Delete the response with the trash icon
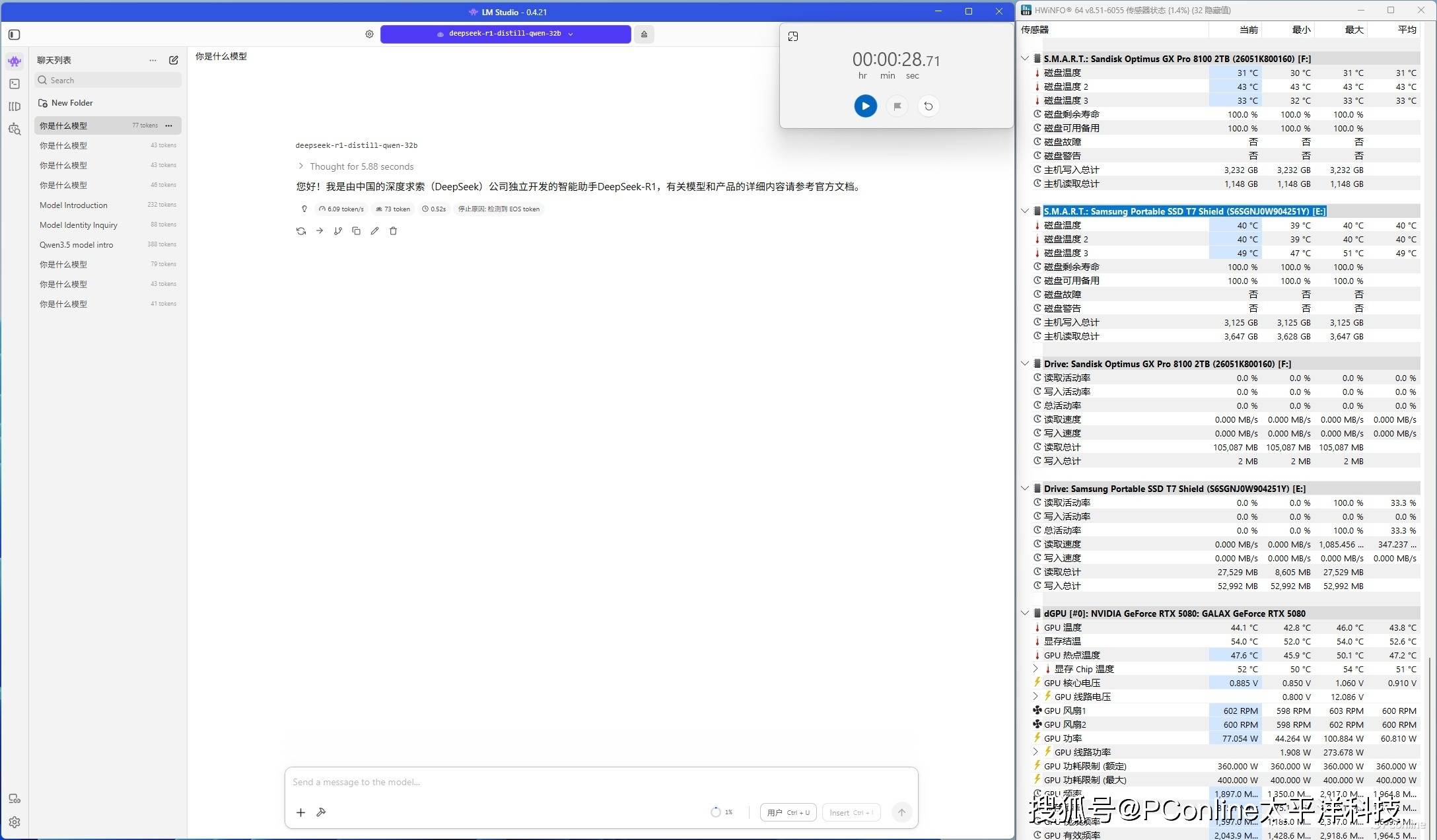 pyautogui.click(x=394, y=231)
